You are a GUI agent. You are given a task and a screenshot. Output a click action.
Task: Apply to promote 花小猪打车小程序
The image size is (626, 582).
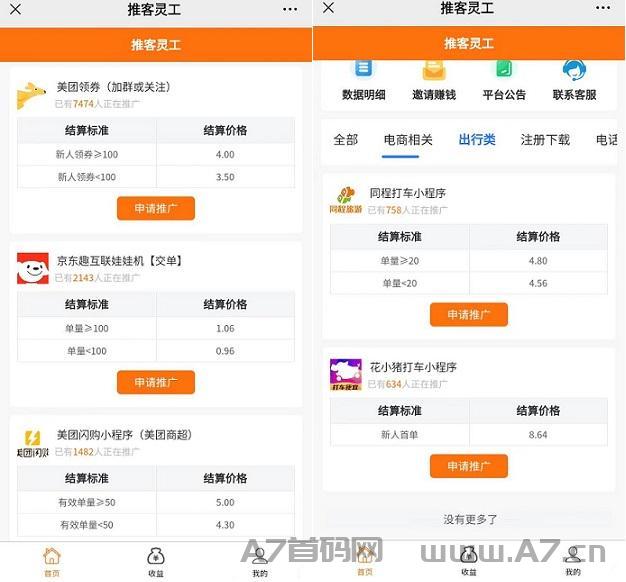point(469,466)
